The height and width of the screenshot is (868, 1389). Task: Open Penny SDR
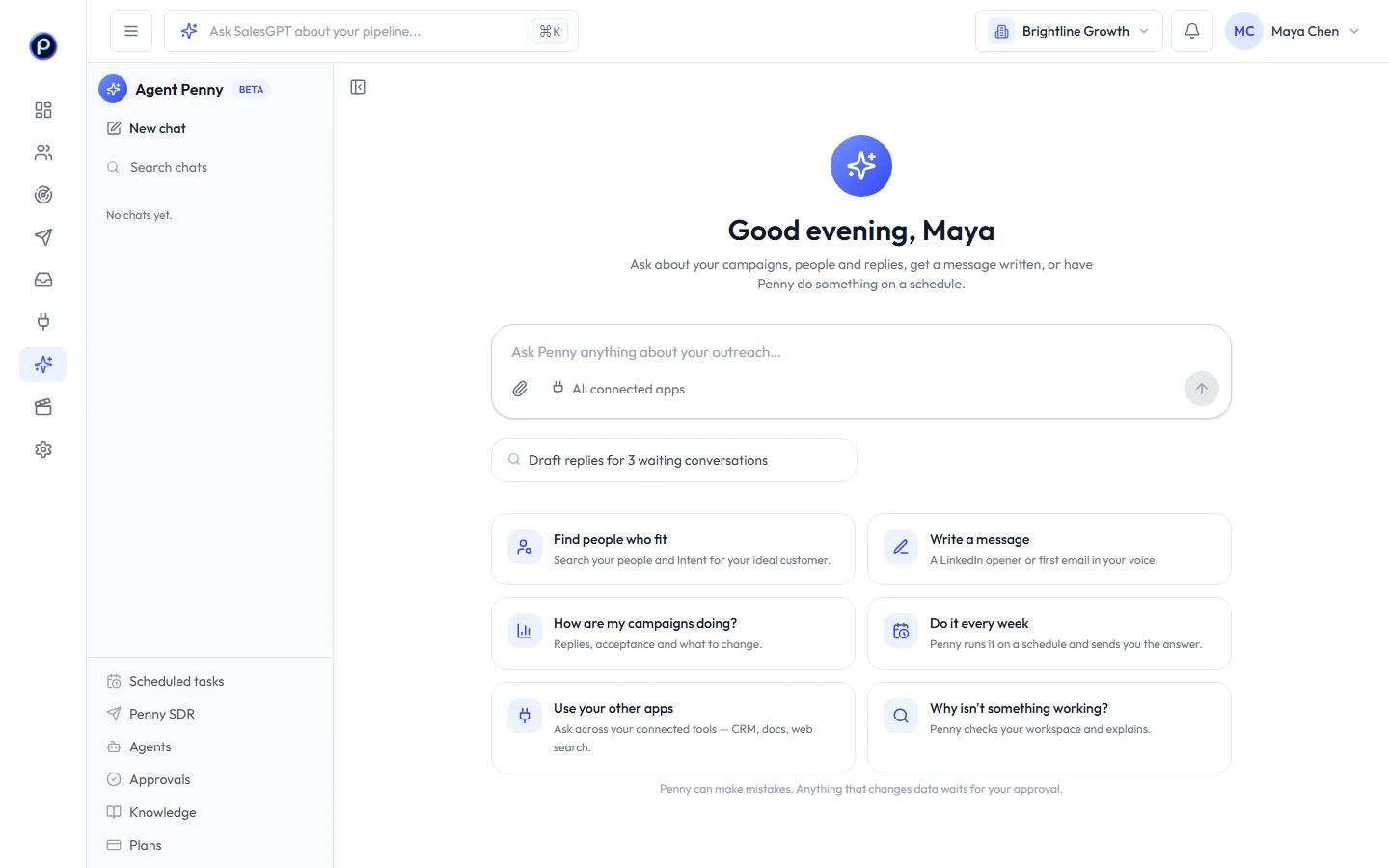coord(209,714)
